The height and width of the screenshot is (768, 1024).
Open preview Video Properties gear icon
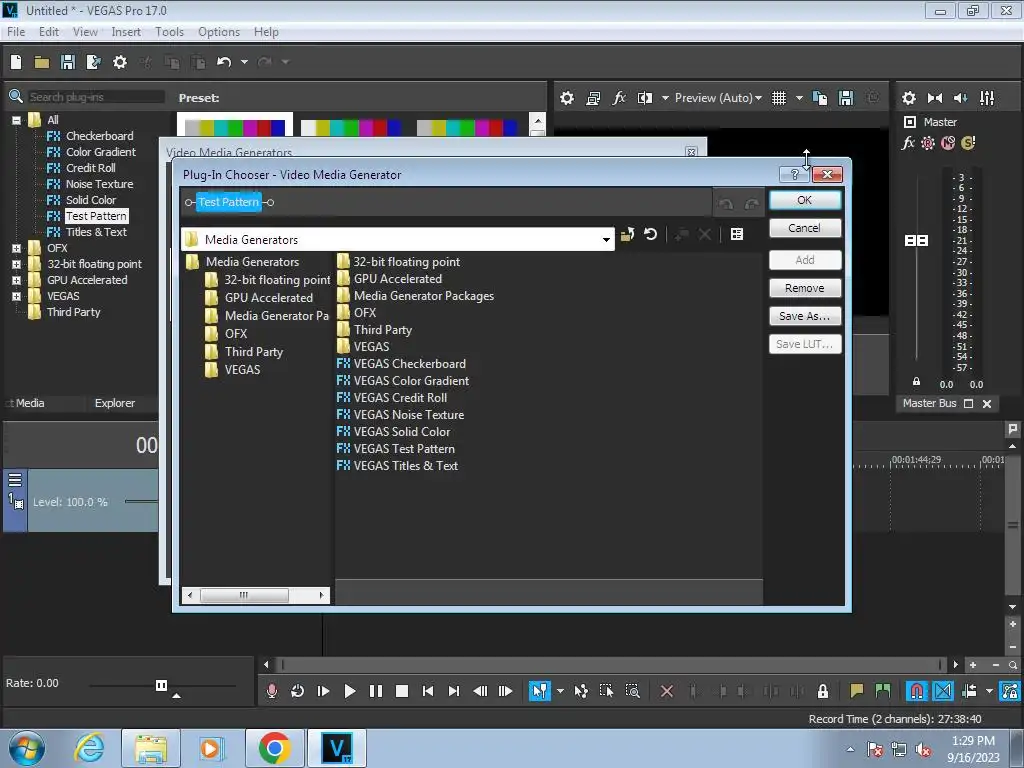click(x=567, y=98)
